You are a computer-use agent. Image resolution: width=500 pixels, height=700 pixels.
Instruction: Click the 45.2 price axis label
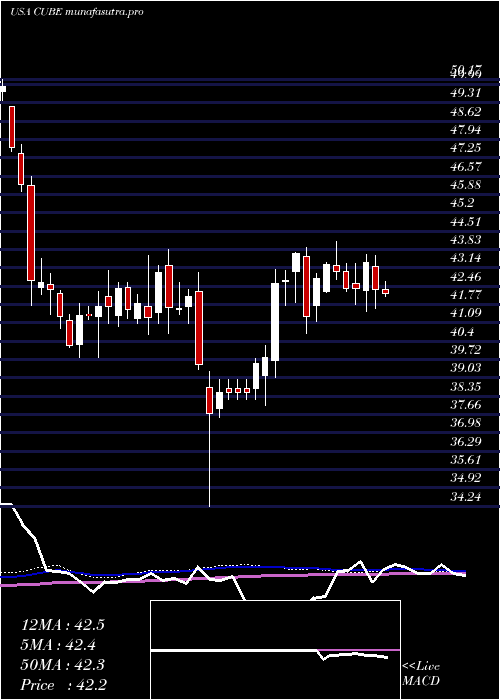pyautogui.click(x=462, y=203)
